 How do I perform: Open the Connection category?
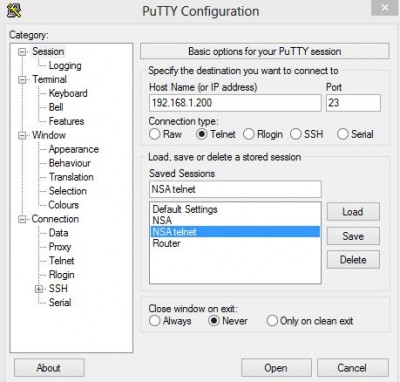point(55,219)
